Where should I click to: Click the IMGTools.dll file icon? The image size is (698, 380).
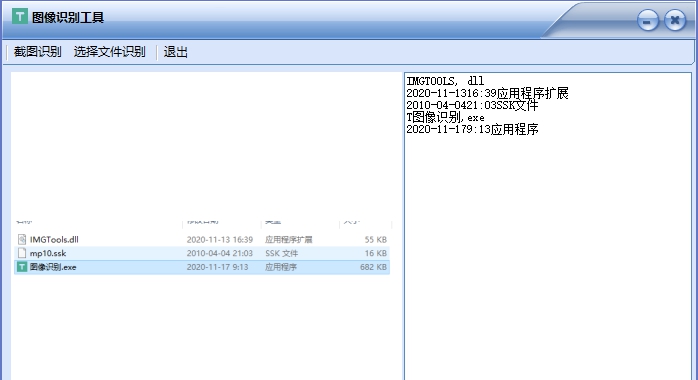click(22, 239)
